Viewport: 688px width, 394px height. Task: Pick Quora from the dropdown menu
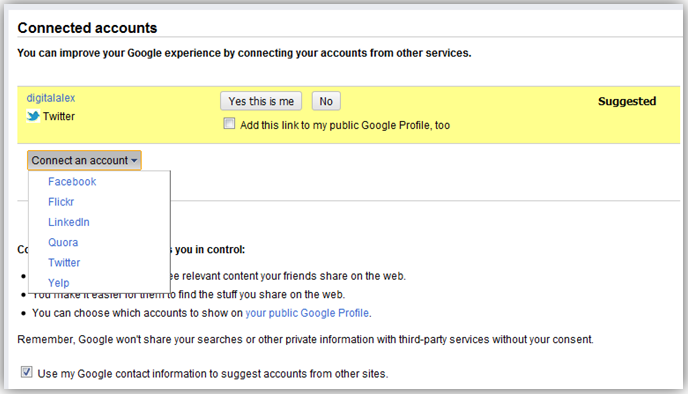coord(63,242)
